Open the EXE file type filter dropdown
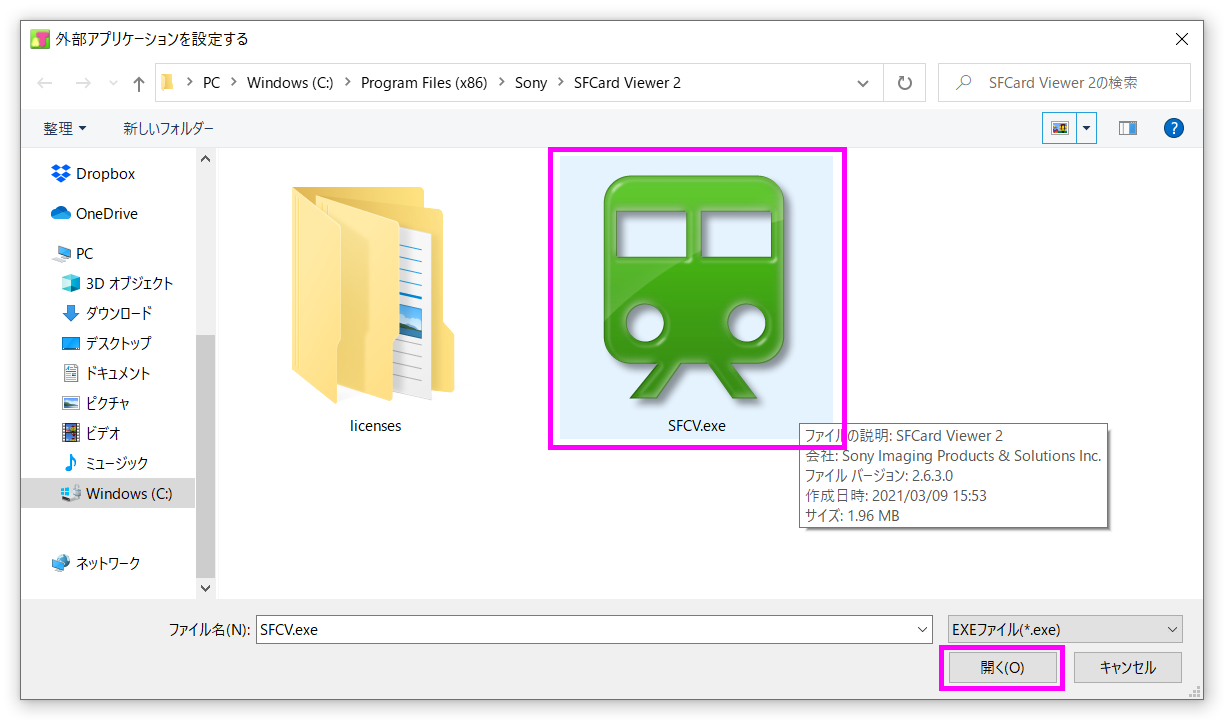The image size is (1224, 720). click(1064, 629)
